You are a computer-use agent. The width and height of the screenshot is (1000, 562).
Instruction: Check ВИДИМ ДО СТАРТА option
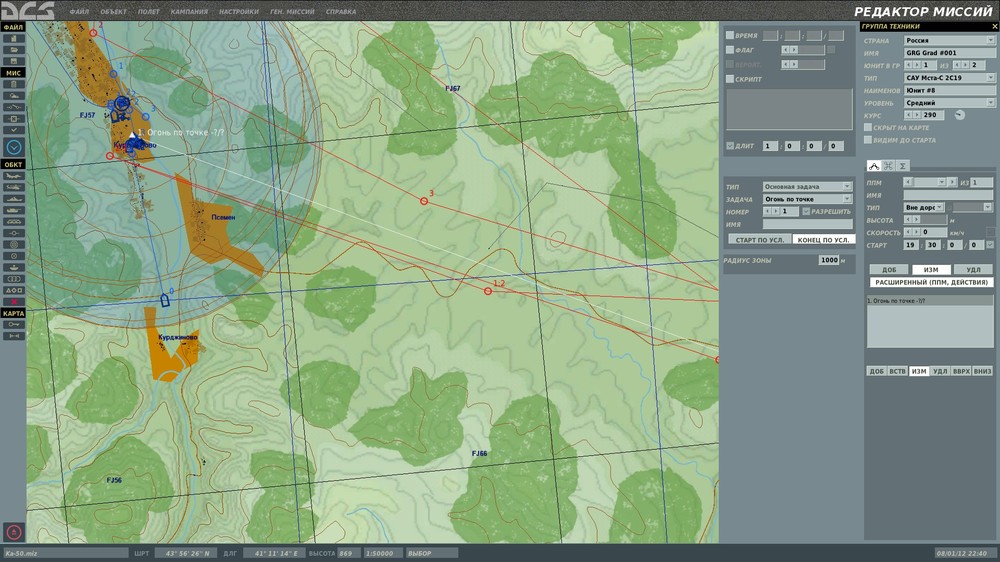(x=867, y=140)
